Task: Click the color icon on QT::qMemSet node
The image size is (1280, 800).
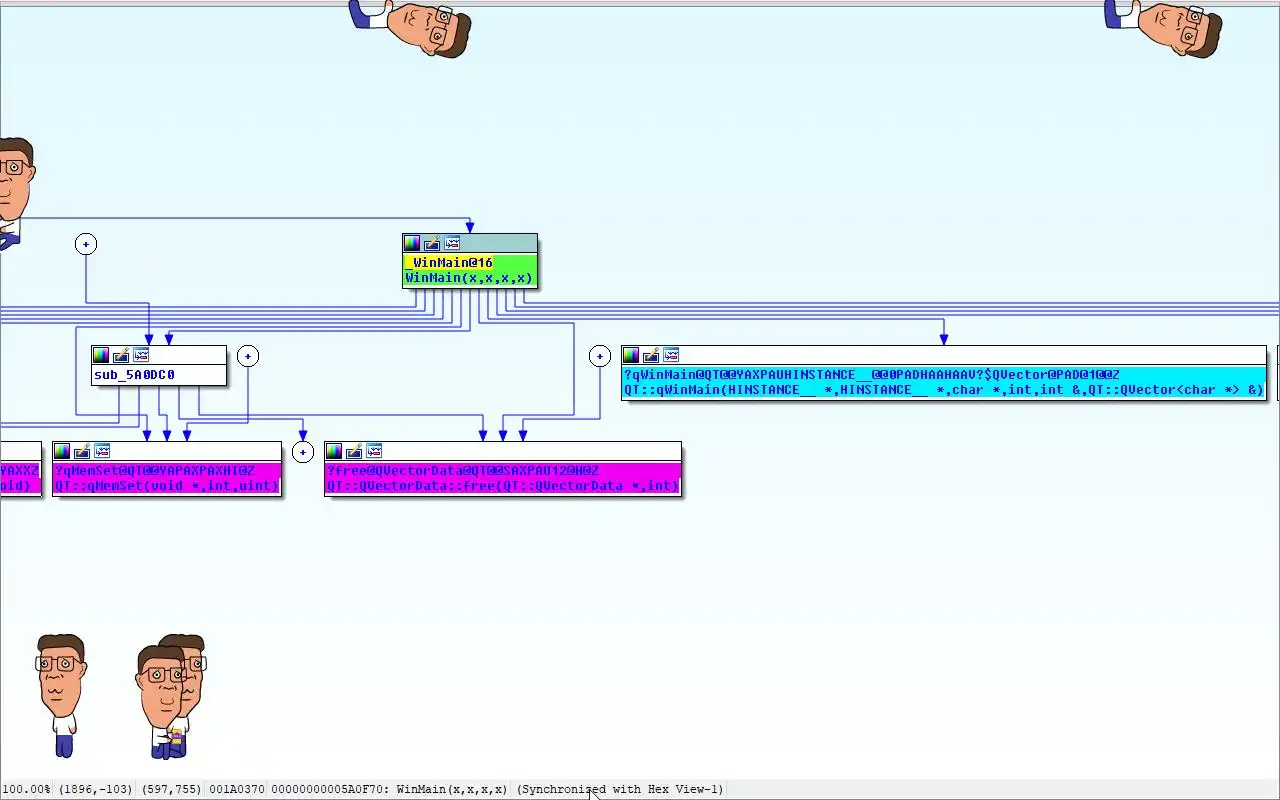Action: tap(62, 451)
